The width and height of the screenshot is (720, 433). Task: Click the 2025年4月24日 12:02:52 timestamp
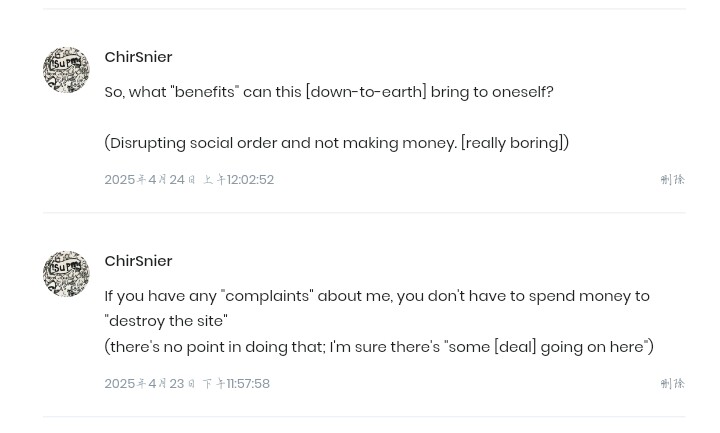(189, 180)
